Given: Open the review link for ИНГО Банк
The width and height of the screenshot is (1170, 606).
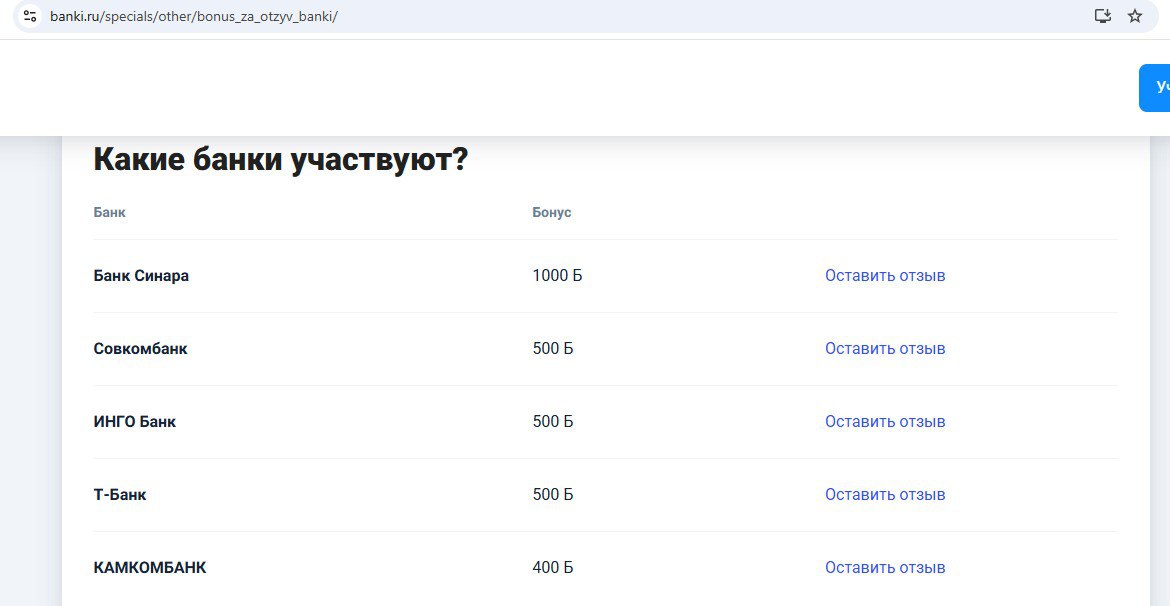Looking at the screenshot, I should click(x=884, y=422).
